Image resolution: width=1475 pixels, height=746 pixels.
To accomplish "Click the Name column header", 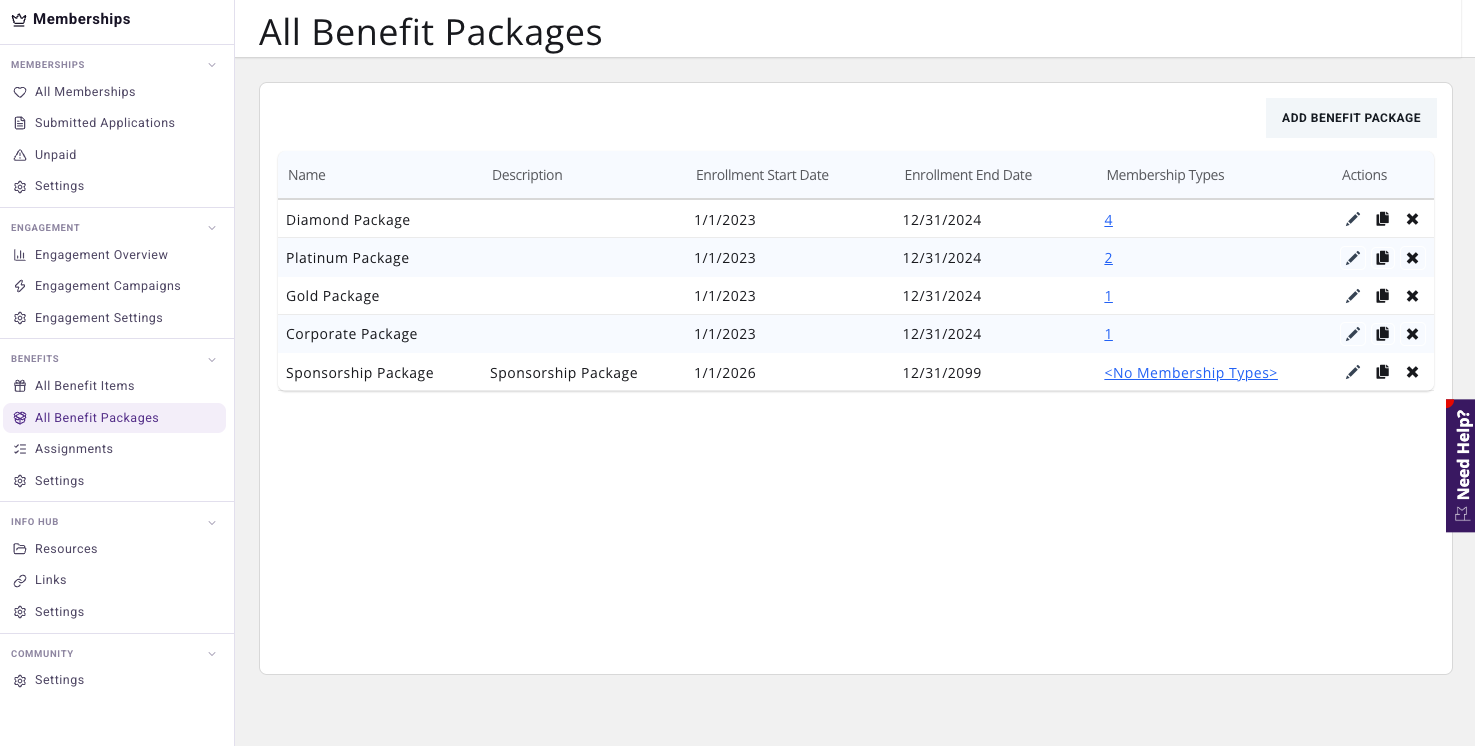I will pos(307,175).
